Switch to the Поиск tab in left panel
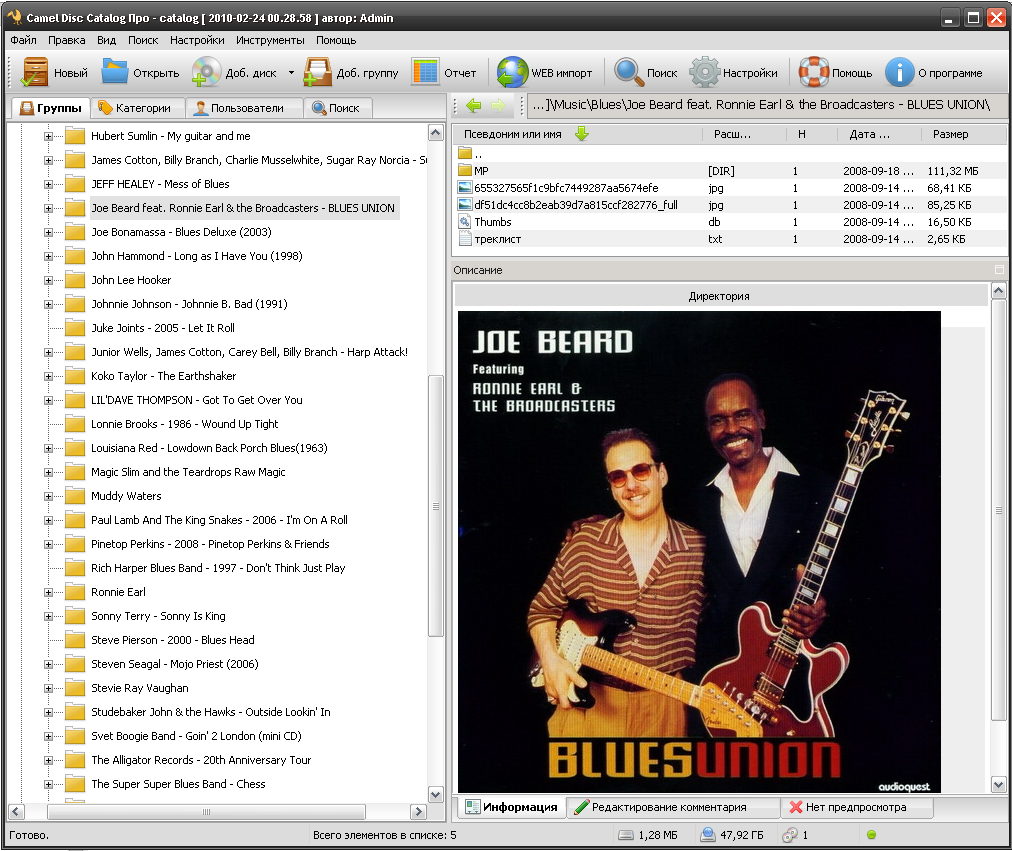This screenshot has height=851, width=1012. click(336, 108)
